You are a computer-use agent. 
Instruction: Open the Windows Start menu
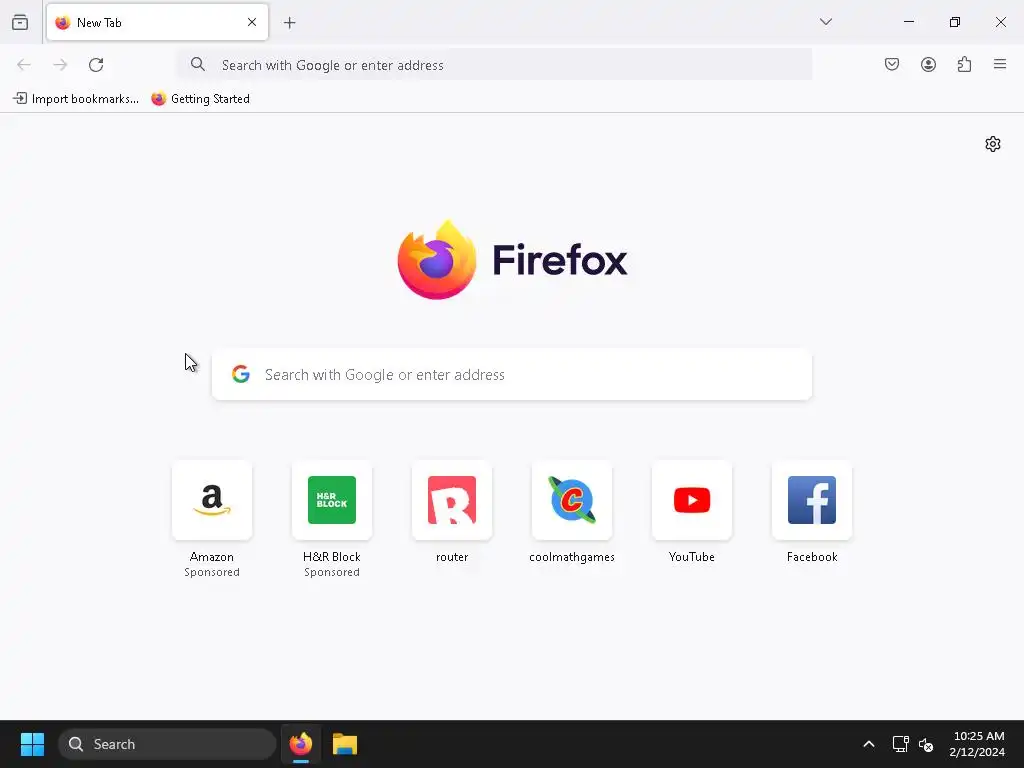tap(32, 744)
